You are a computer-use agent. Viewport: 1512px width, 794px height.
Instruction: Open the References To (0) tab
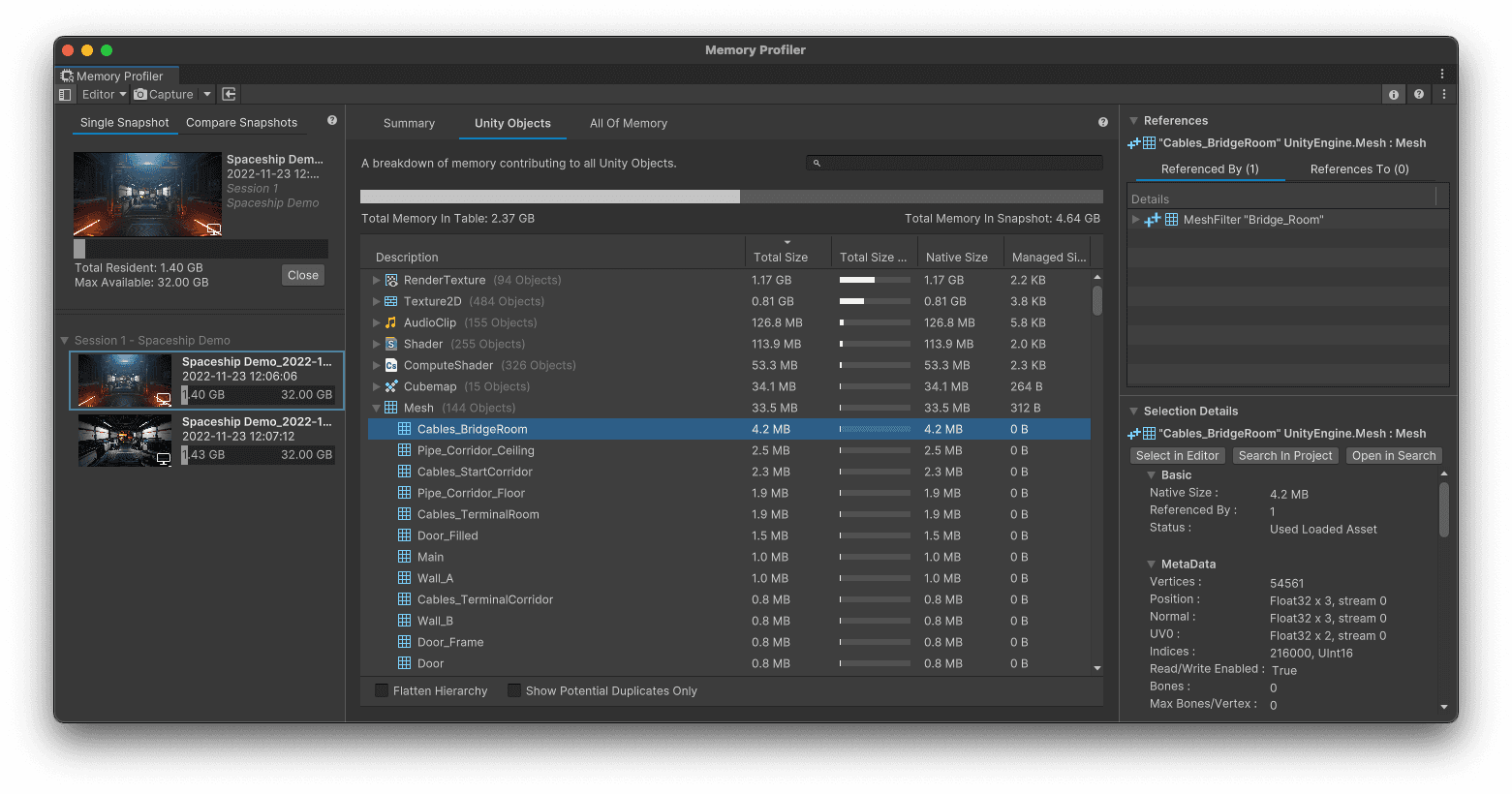[1359, 168]
